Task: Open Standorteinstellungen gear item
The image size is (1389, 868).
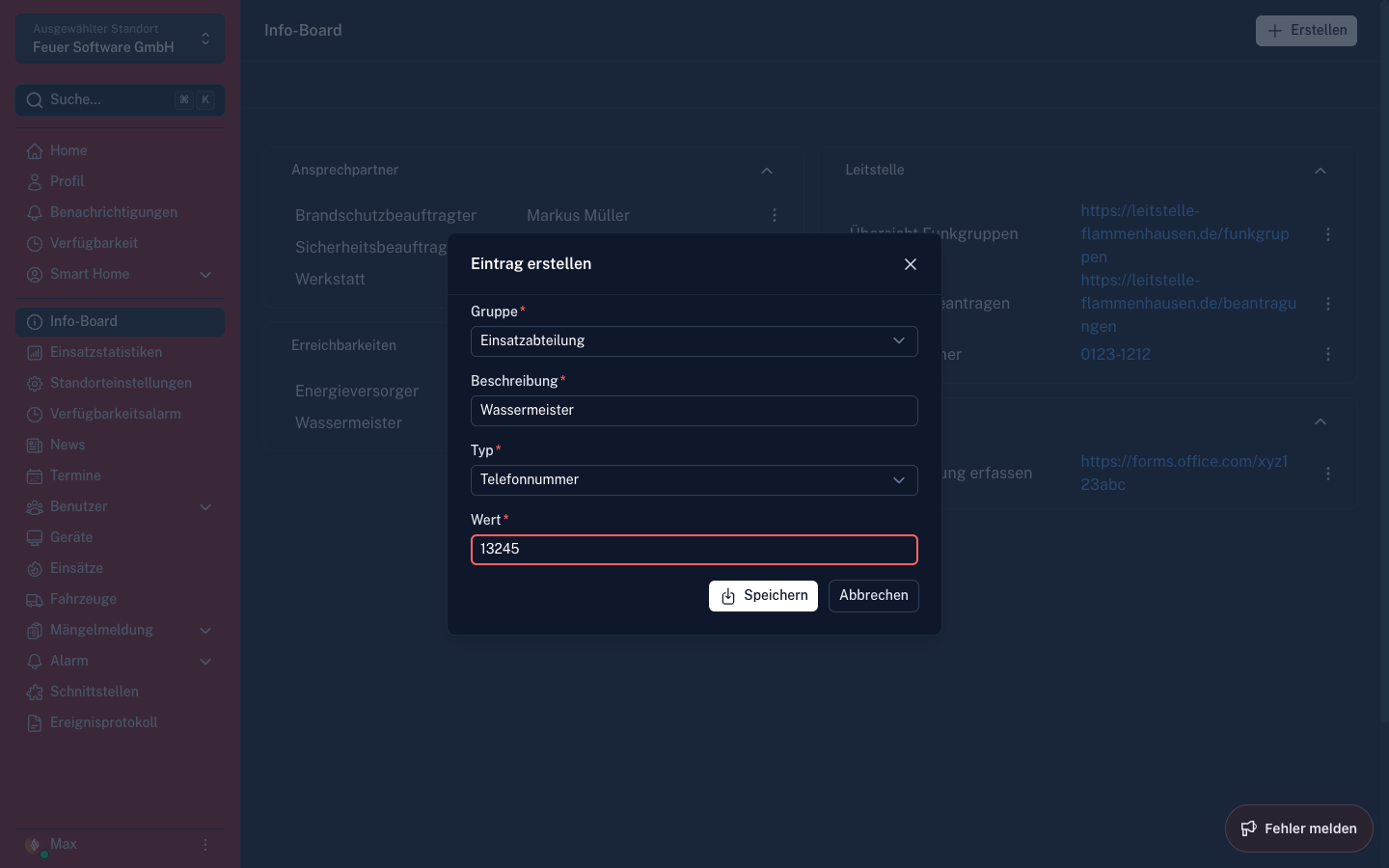Action: 120,383
